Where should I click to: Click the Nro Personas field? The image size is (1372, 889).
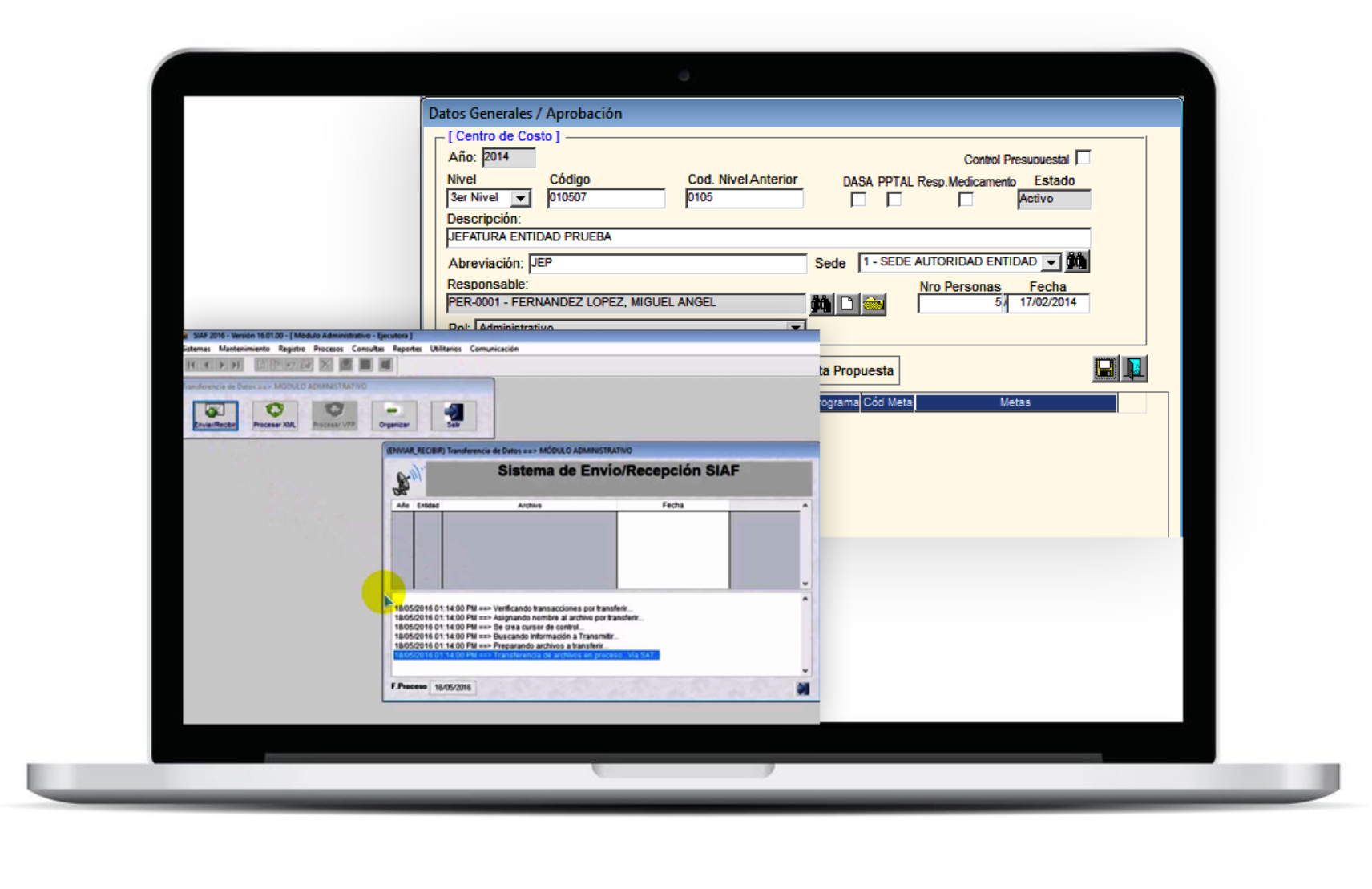click(960, 303)
